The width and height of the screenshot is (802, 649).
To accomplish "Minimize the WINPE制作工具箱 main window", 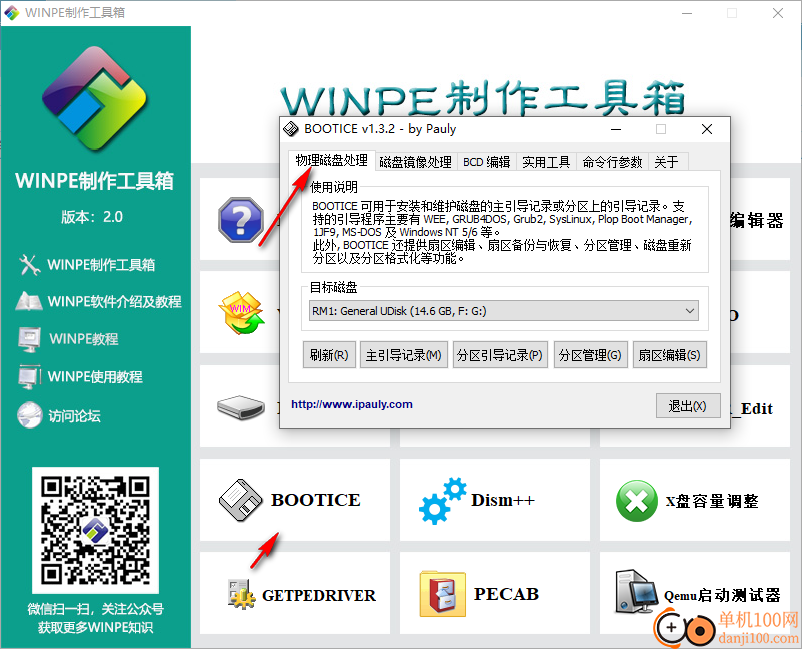I will (x=687, y=13).
